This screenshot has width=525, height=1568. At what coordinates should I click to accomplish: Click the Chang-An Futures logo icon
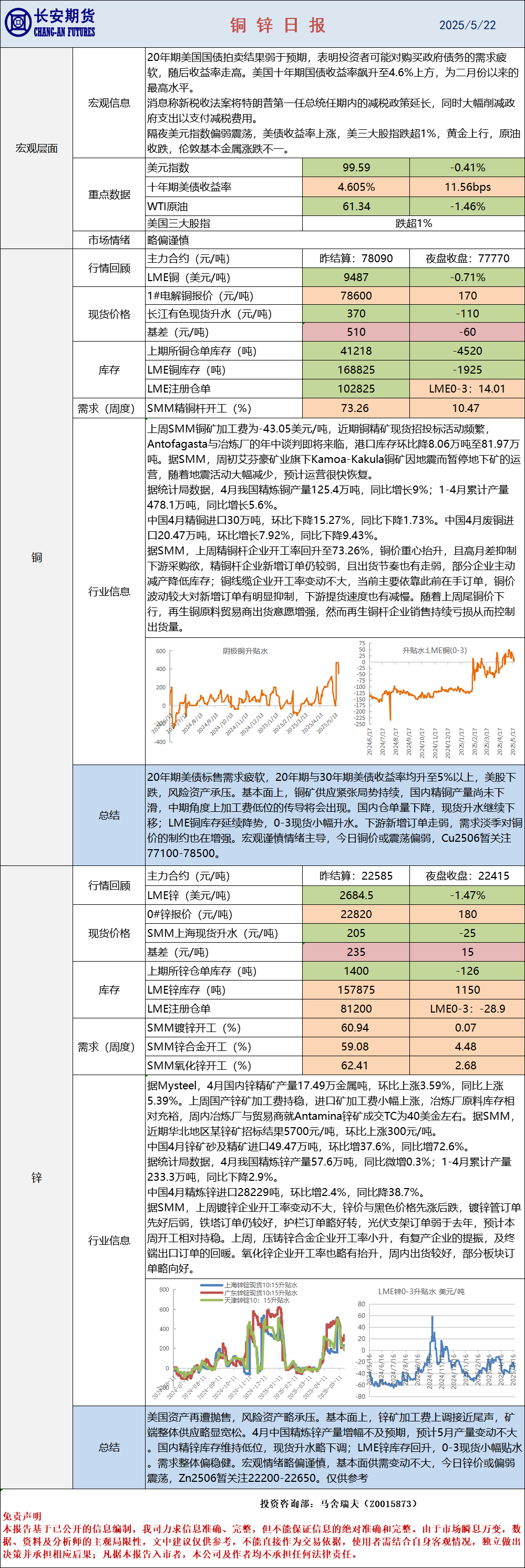pos(18,23)
